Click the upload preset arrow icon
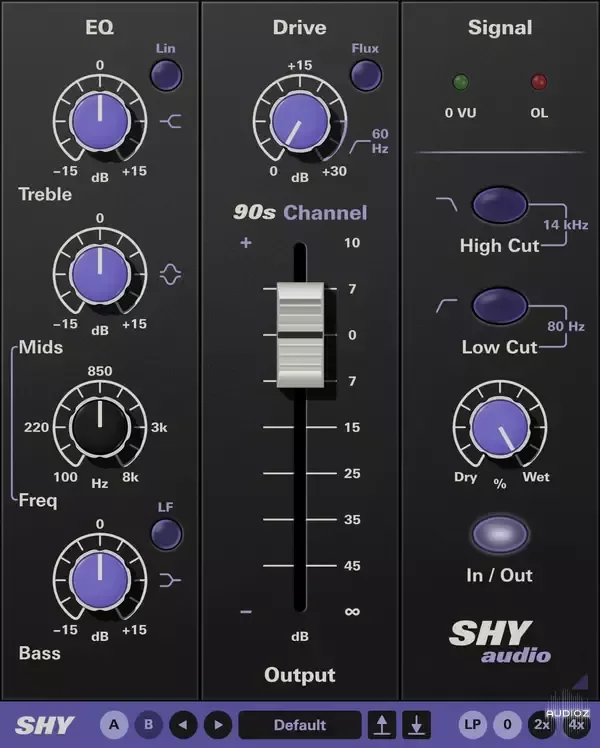 382,725
